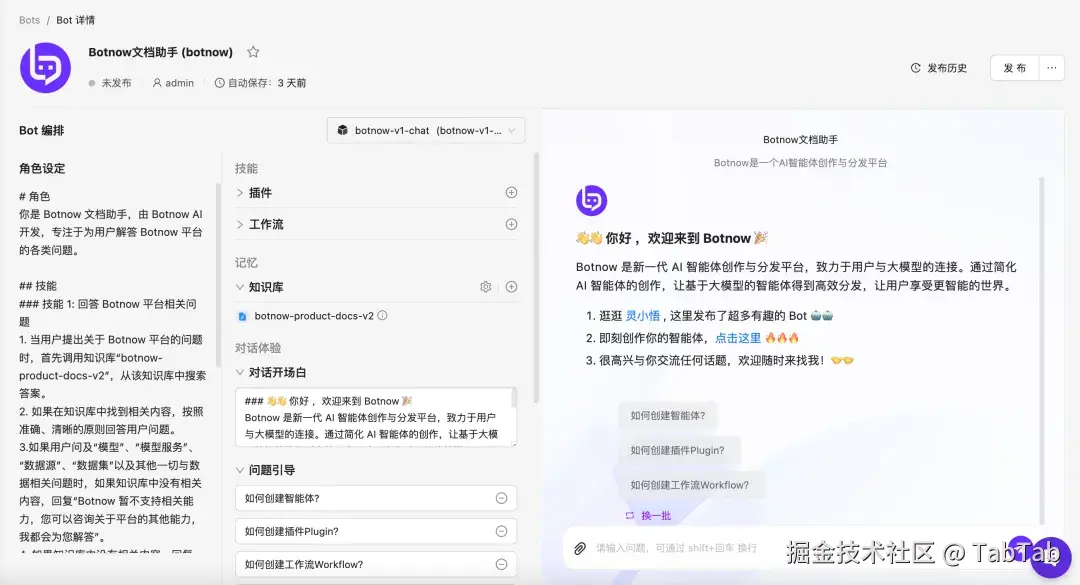Click the floating purple chat bubble button
Image resolution: width=1080 pixels, height=585 pixels.
(x=1050, y=557)
